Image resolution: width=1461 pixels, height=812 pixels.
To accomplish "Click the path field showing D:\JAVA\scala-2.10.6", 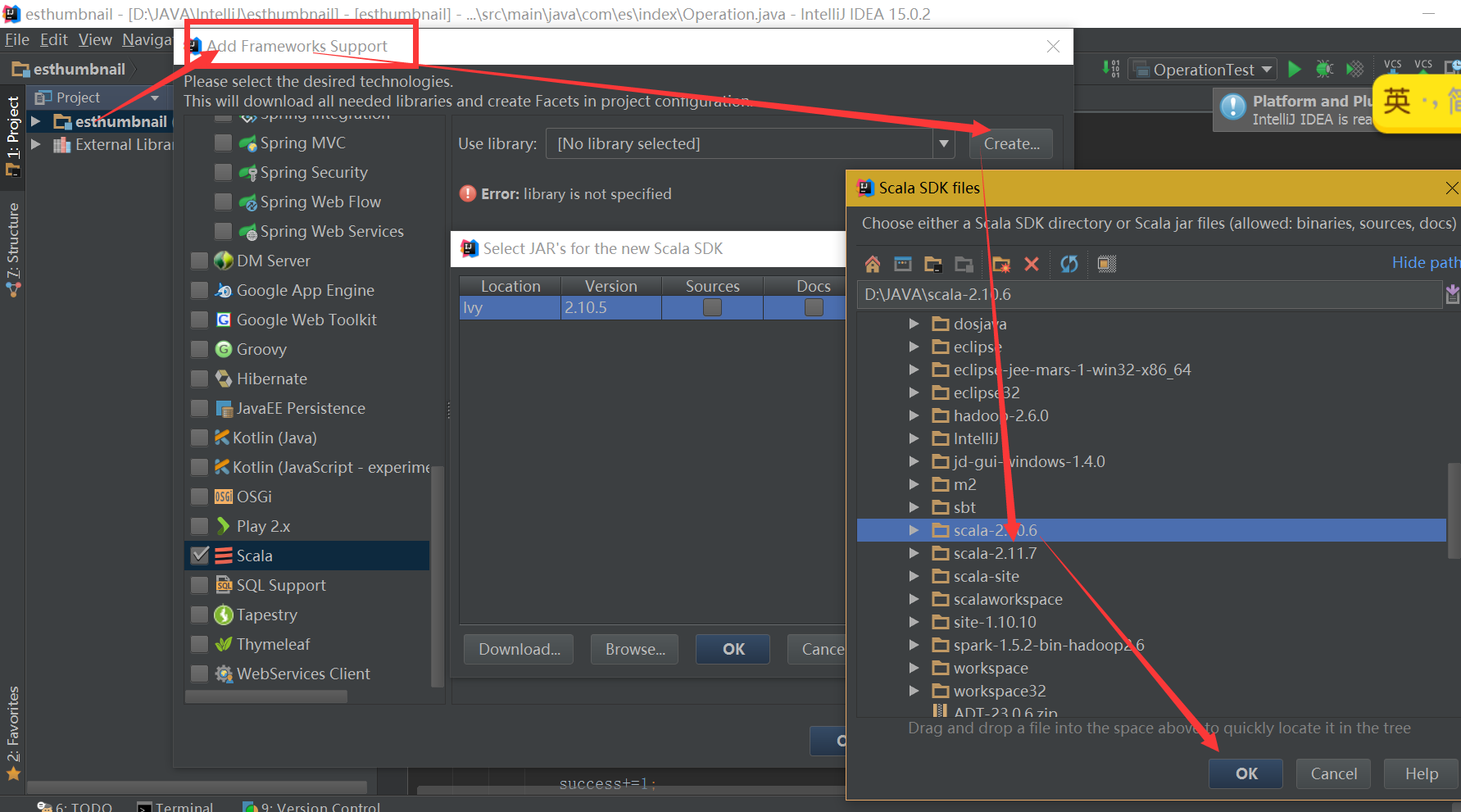I will [x=1149, y=294].
